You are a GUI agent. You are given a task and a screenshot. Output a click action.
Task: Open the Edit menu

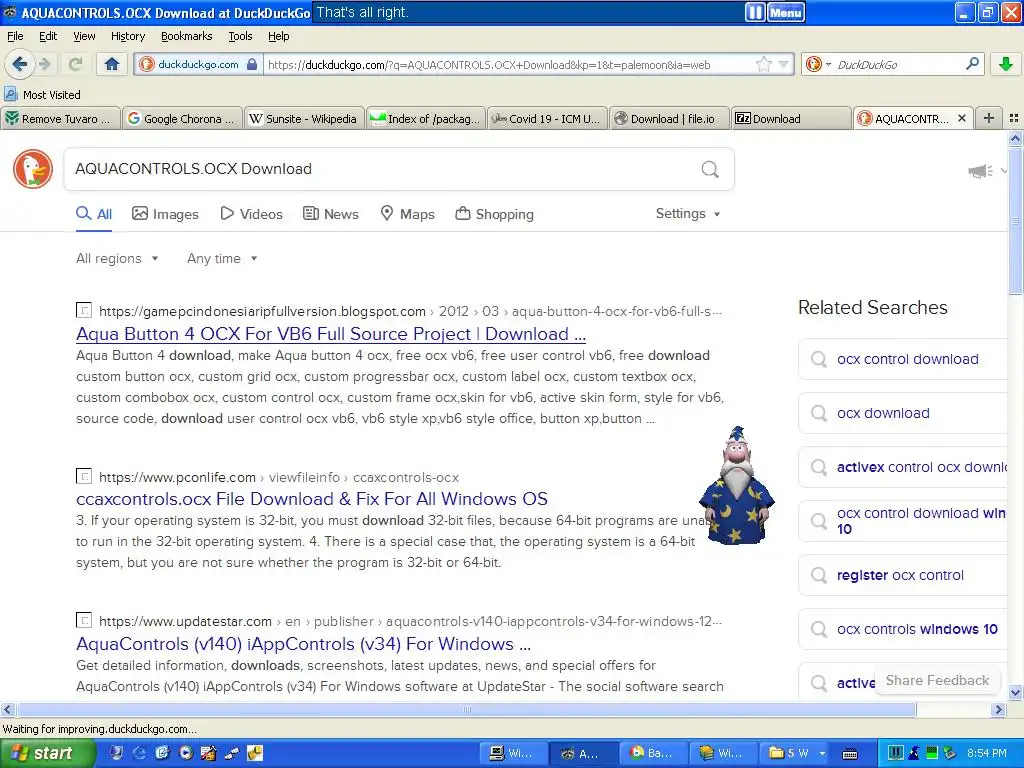[48, 36]
